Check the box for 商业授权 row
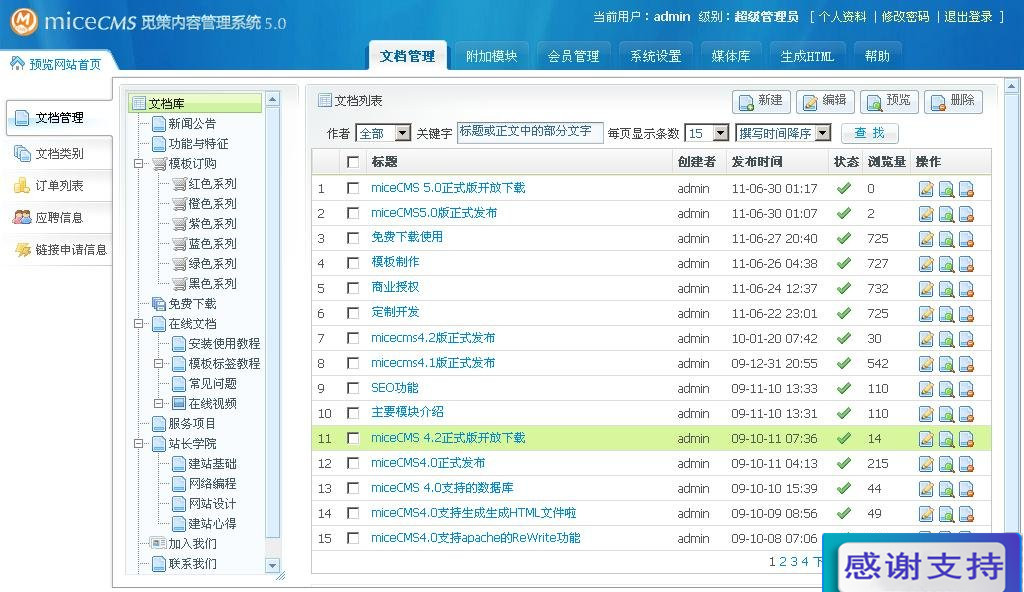Viewport: 1024px width, 592px height. tap(353, 288)
